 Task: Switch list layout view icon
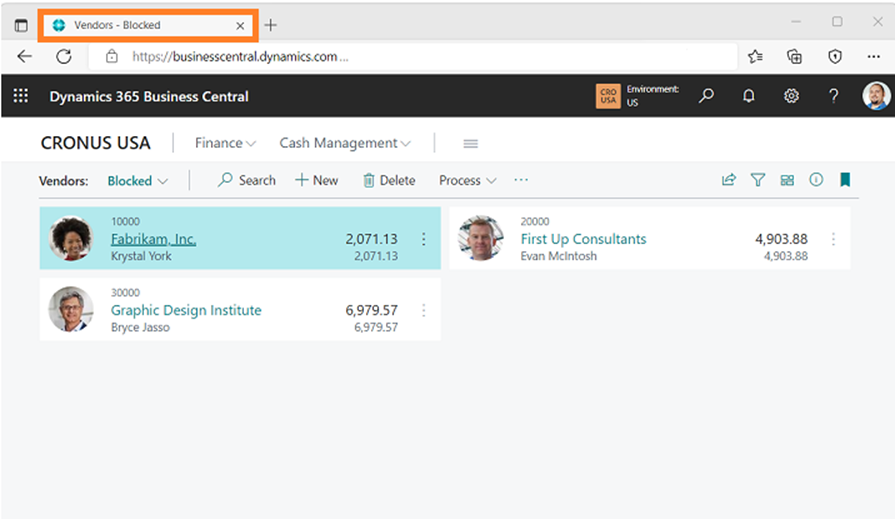(787, 180)
